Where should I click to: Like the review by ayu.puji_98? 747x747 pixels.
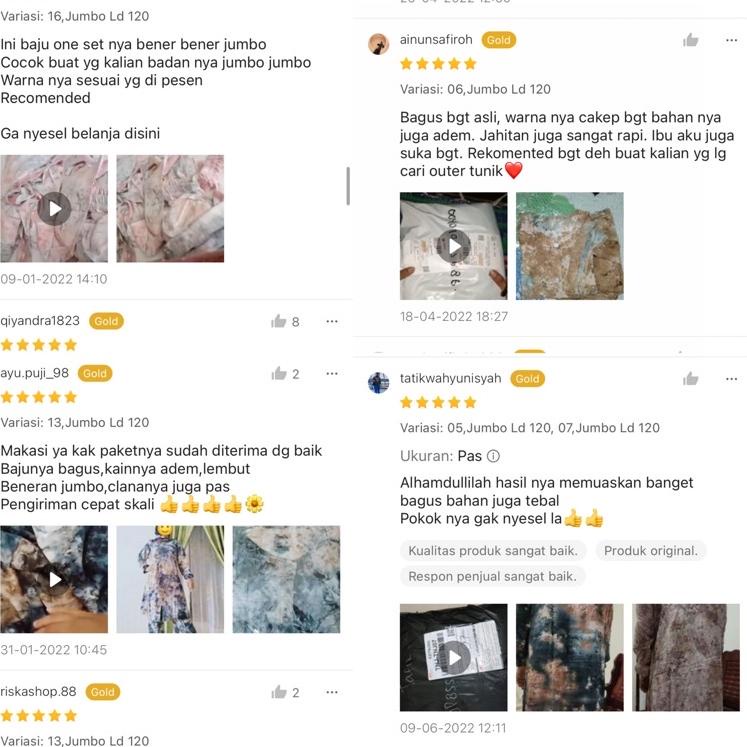point(279,374)
